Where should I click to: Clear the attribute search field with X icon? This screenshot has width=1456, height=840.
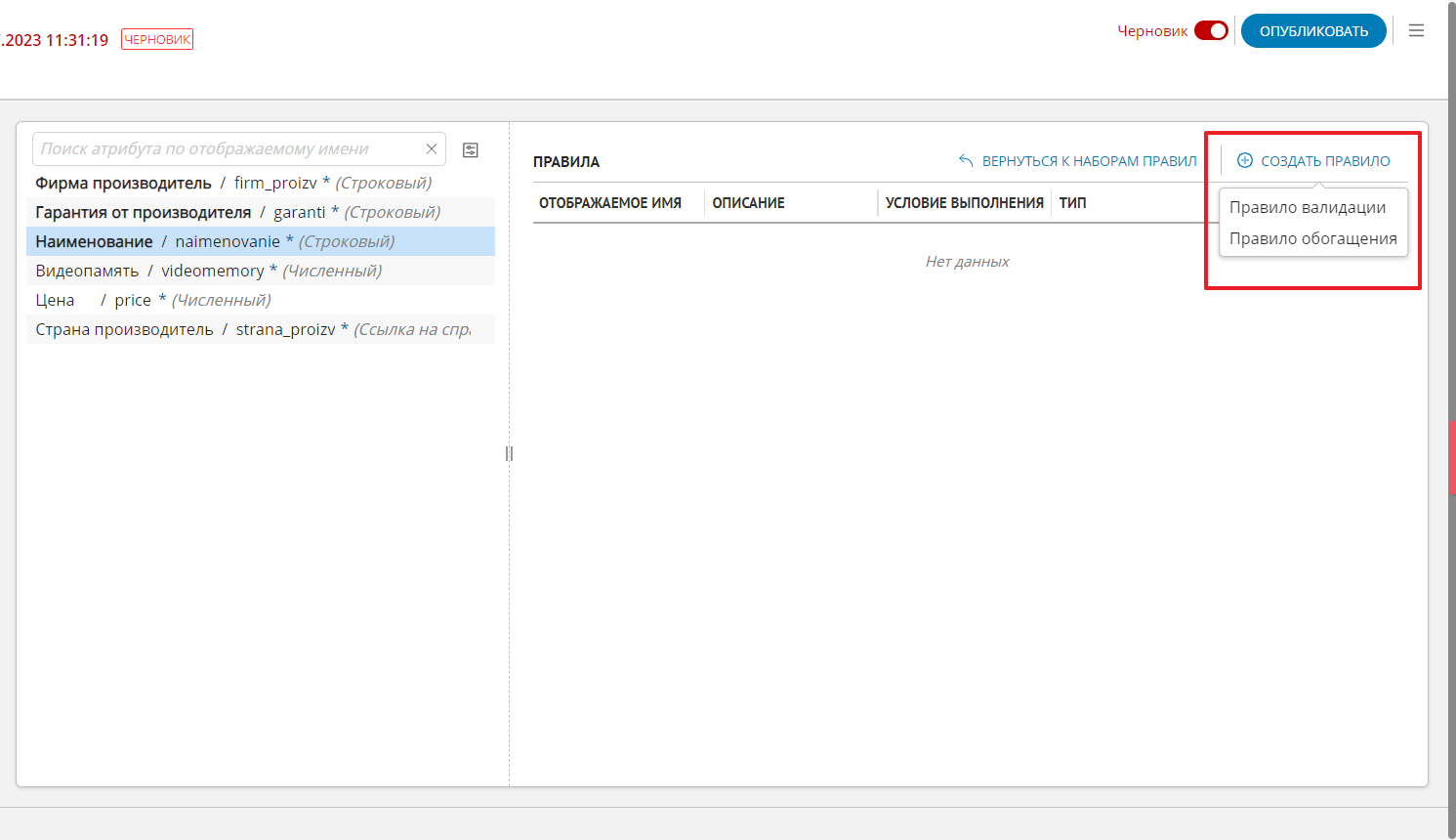[x=432, y=149]
